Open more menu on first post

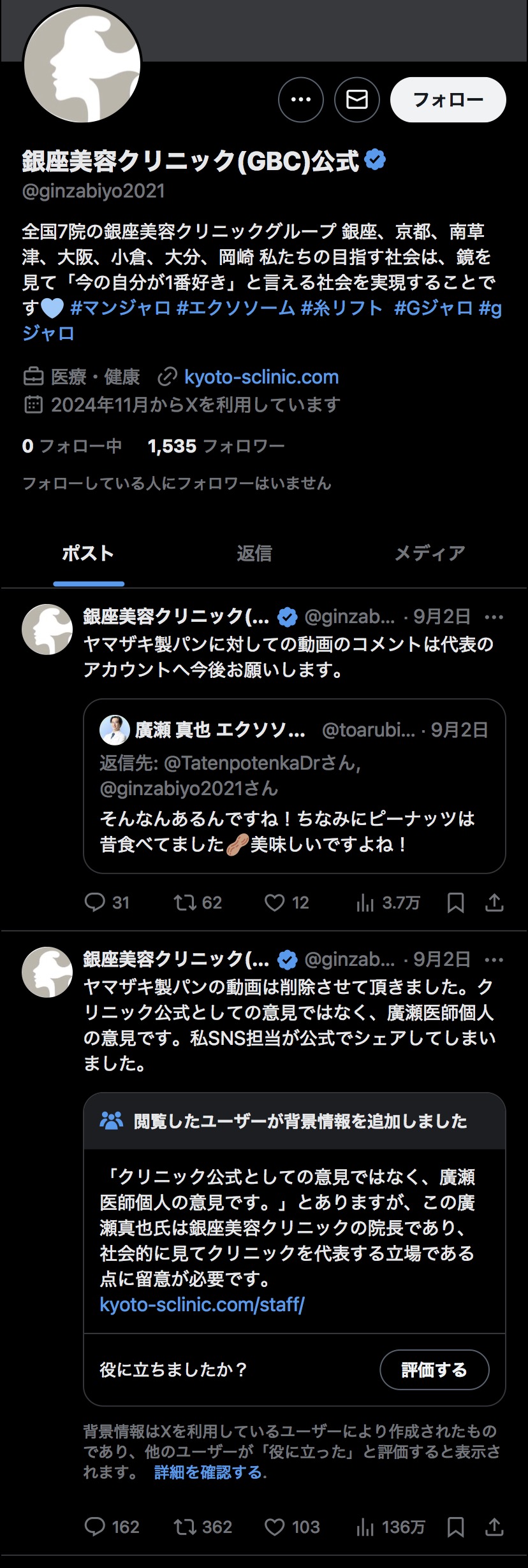click(494, 617)
